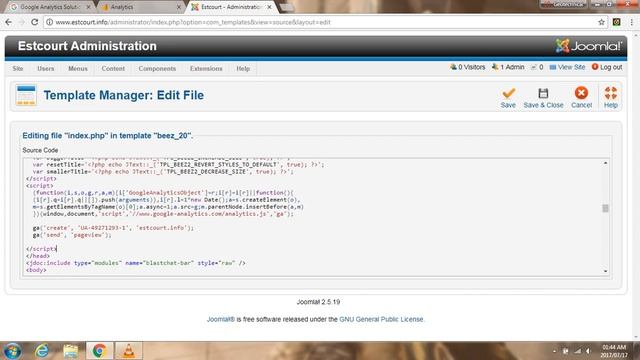Click the View Site monitor icon

tap(553, 67)
